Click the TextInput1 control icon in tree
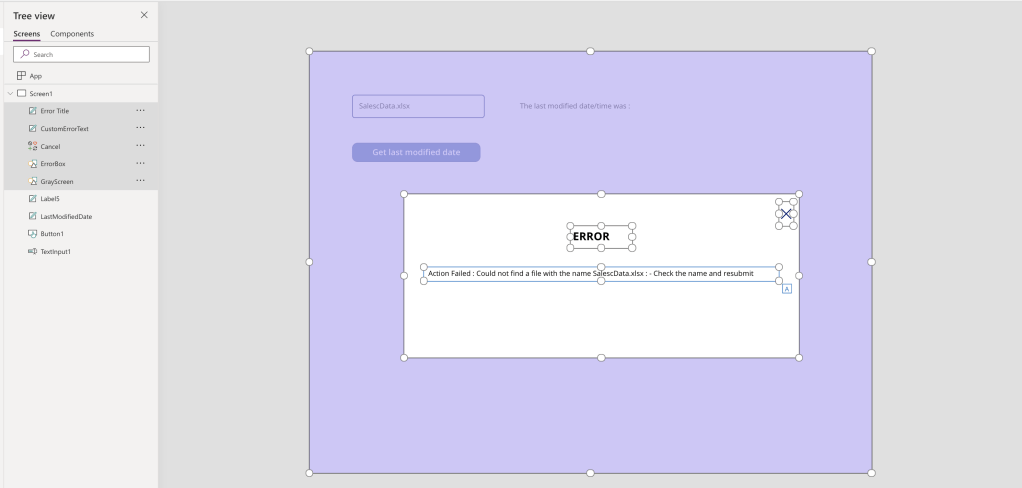Viewport: 1022px width, 488px height. [33, 251]
